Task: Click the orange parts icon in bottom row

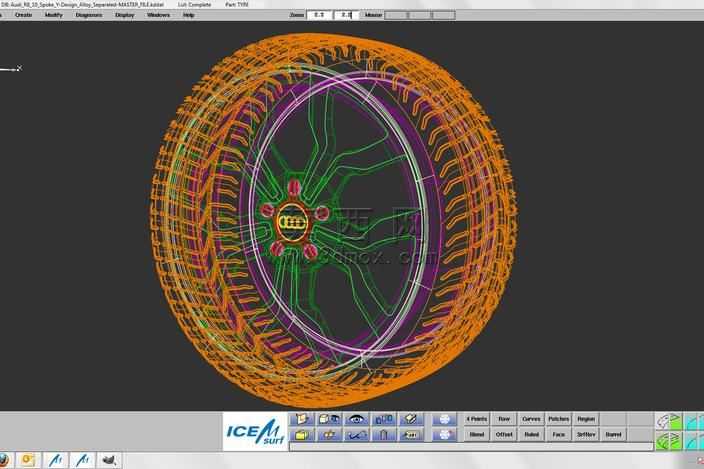Action: pos(329,434)
